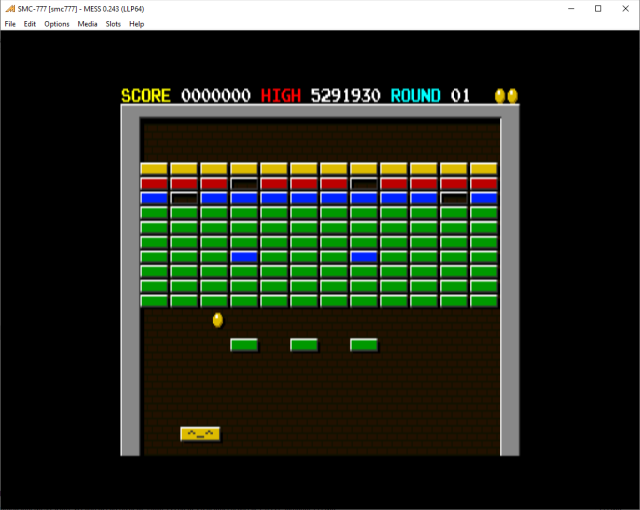
Task: Click the high score 5291930
Action: pyautogui.click(x=345, y=96)
